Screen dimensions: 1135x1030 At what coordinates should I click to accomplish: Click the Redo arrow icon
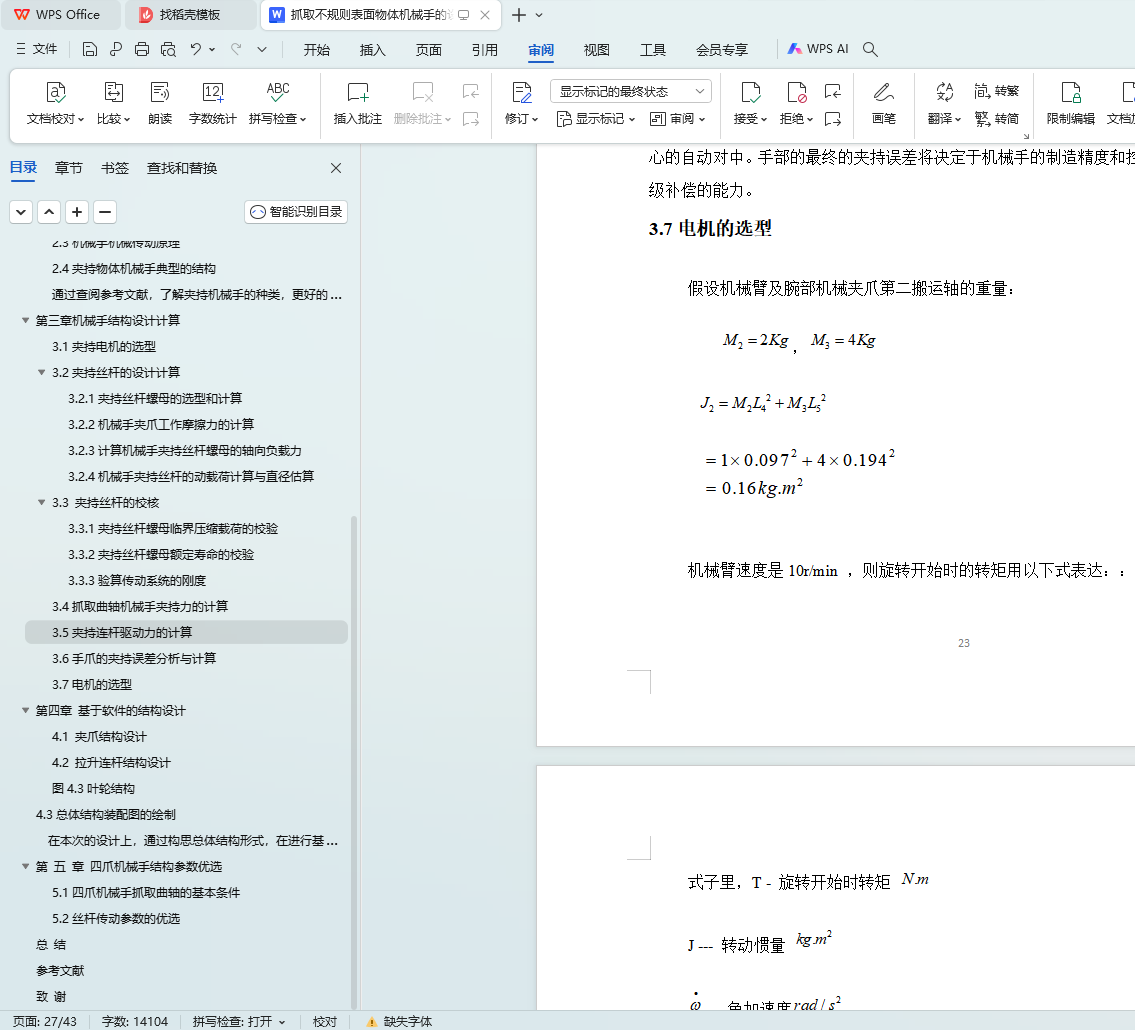click(236, 49)
